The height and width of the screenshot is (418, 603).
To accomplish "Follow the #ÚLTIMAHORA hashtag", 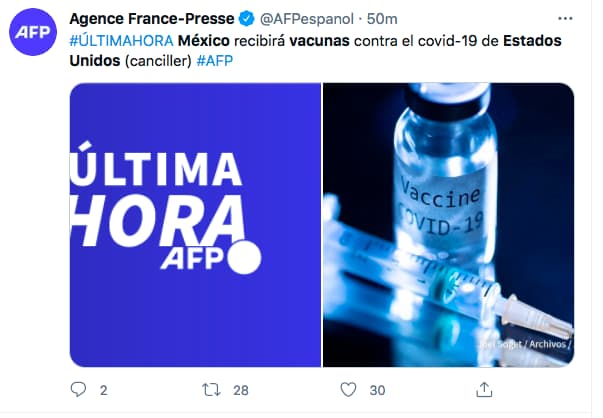I will pos(121,41).
